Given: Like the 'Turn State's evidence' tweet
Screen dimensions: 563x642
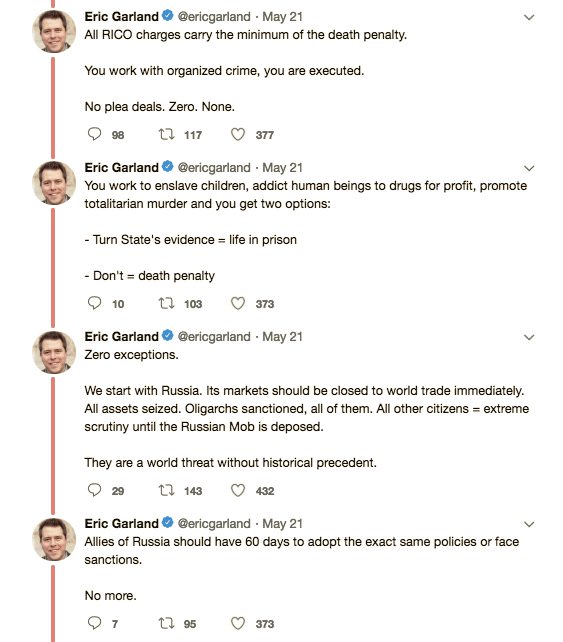Looking at the screenshot, I should click(x=238, y=303).
